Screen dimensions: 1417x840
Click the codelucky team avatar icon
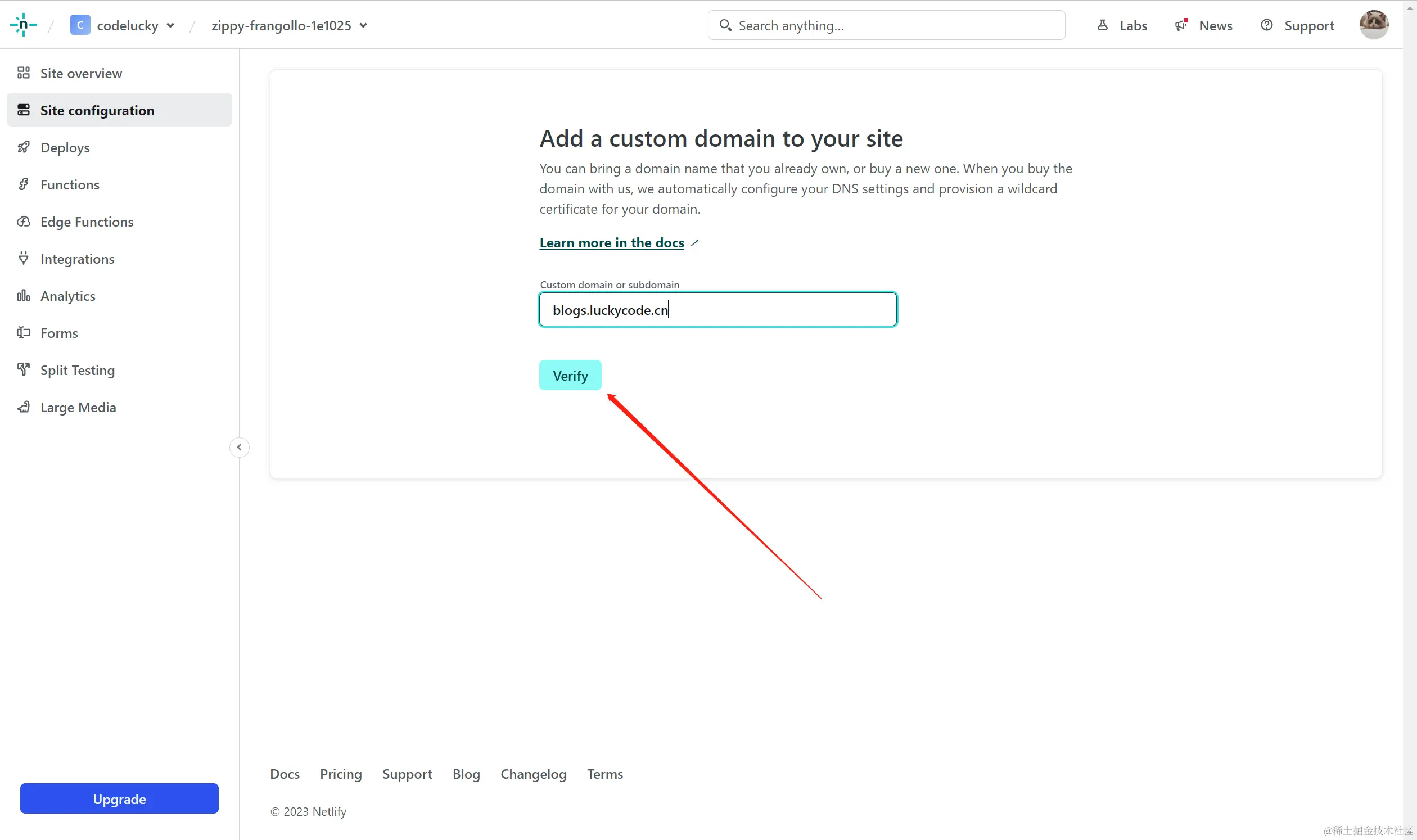[x=80, y=25]
